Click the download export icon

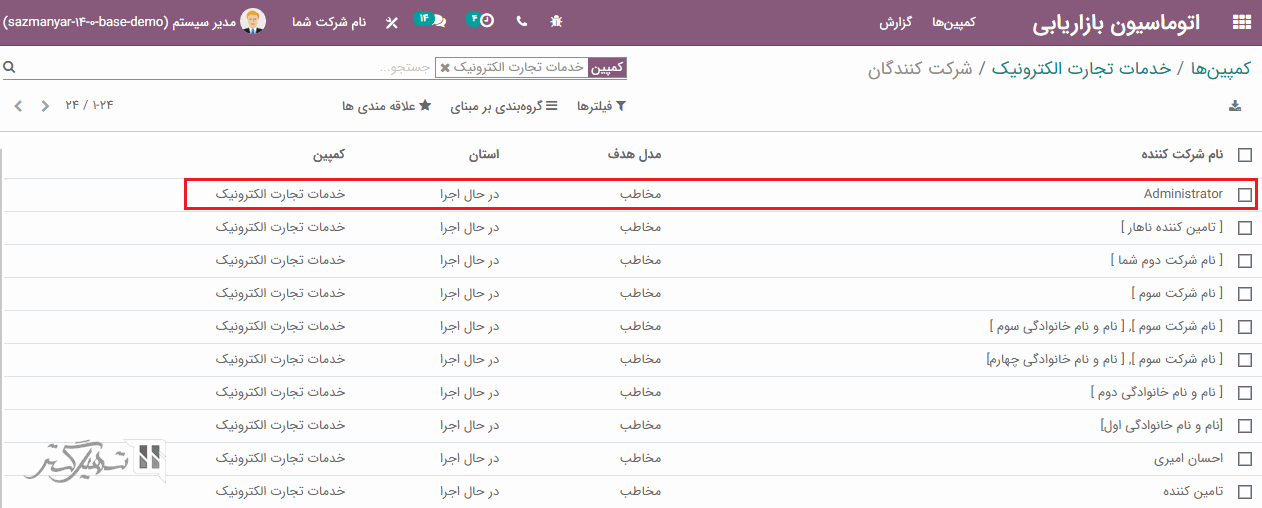[1235, 106]
